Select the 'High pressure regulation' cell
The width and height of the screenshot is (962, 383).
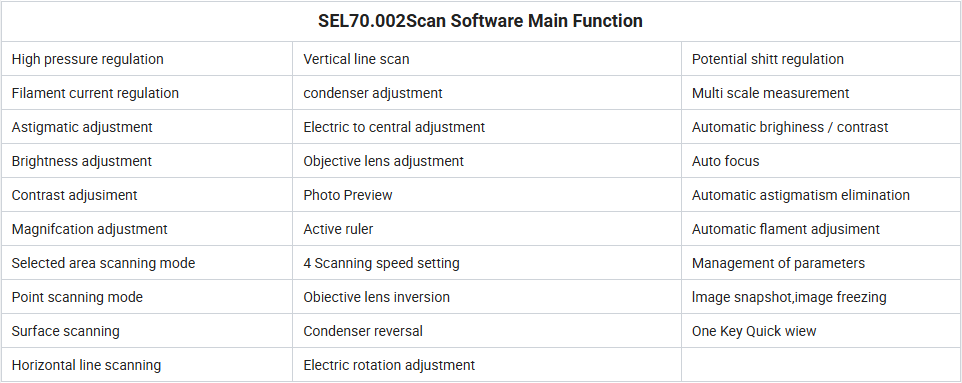147,59
